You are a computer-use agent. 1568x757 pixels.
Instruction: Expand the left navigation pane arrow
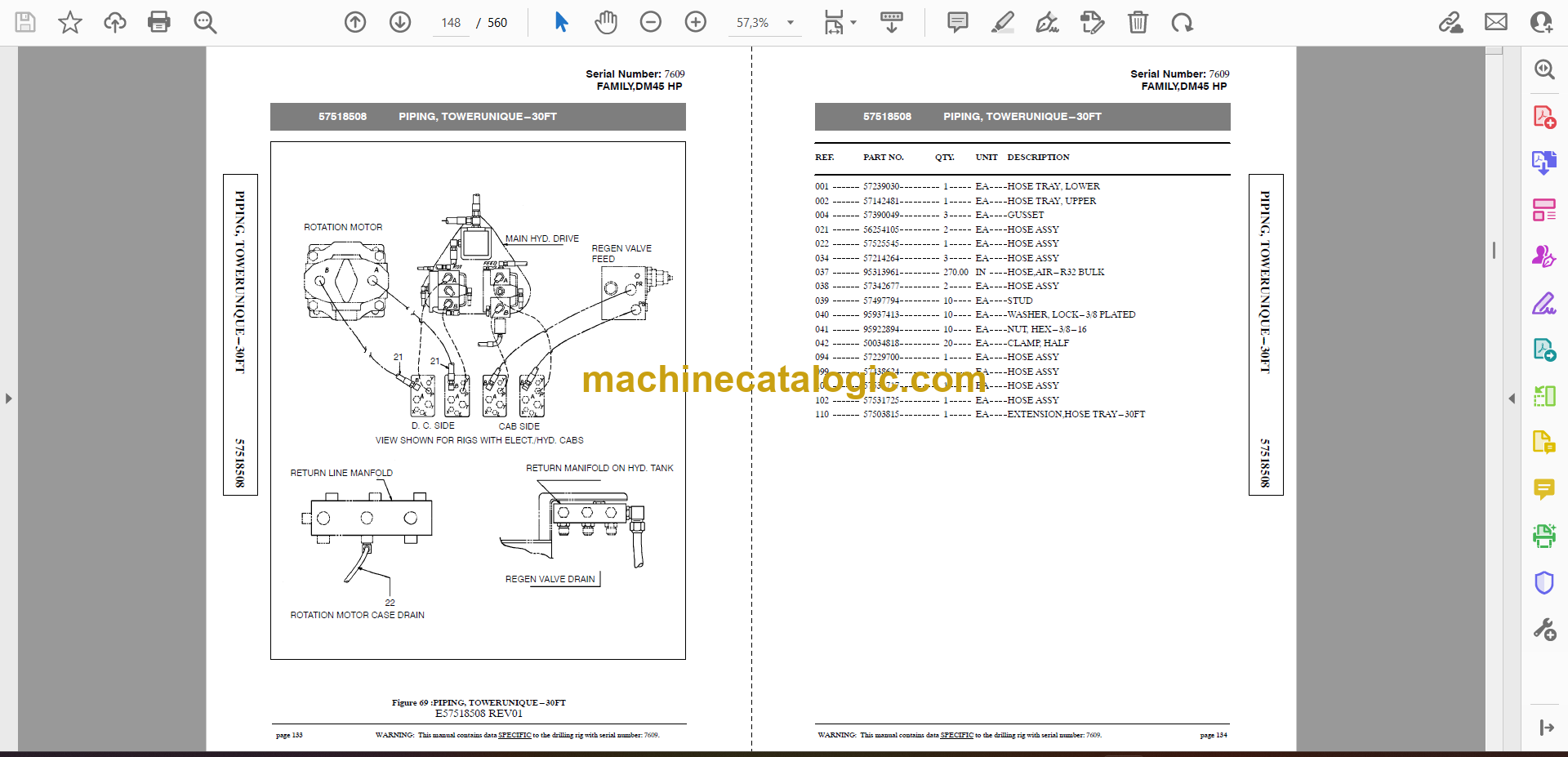point(8,399)
